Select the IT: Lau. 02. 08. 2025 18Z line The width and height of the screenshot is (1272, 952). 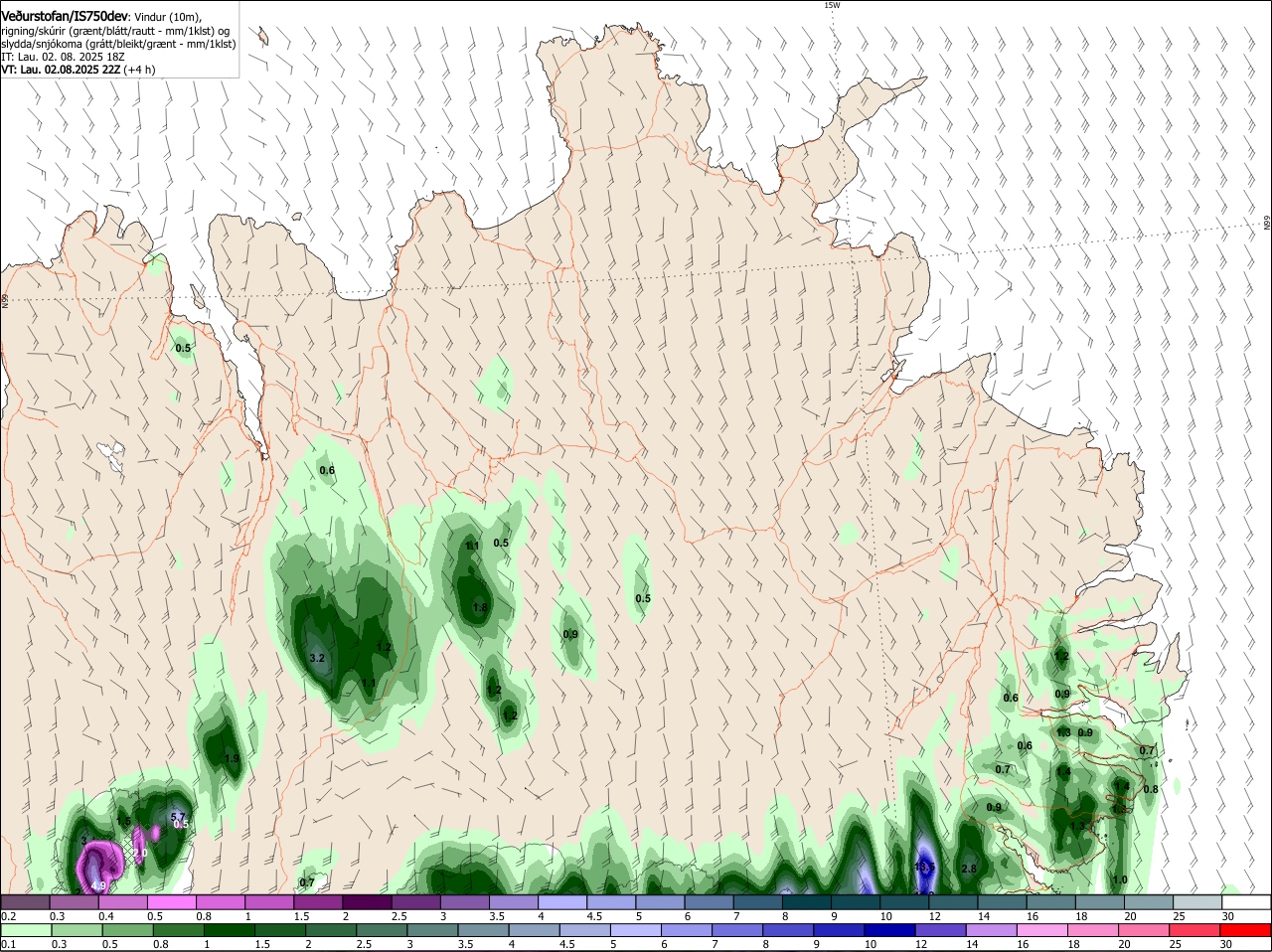[x=62, y=57]
